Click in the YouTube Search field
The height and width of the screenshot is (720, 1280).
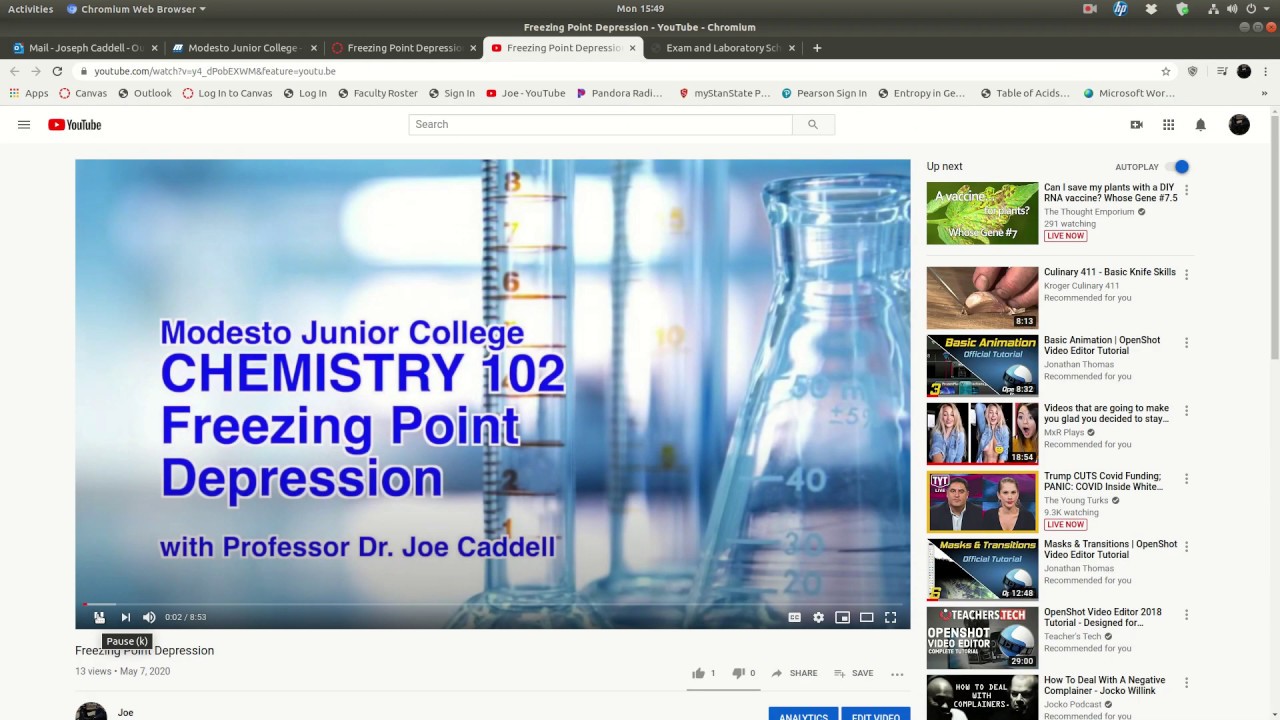(x=600, y=124)
